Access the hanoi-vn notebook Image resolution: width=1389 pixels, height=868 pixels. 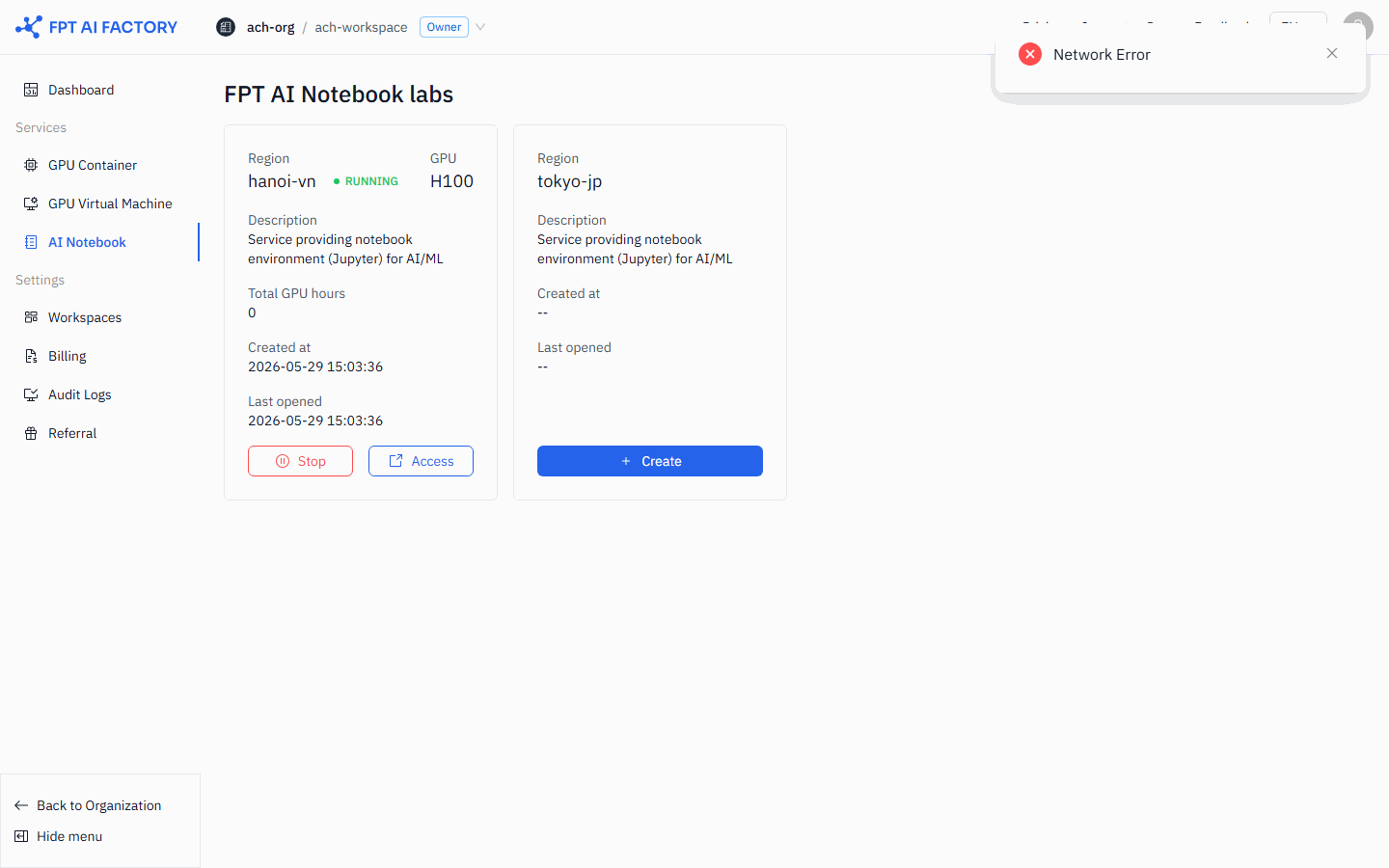pos(421,461)
